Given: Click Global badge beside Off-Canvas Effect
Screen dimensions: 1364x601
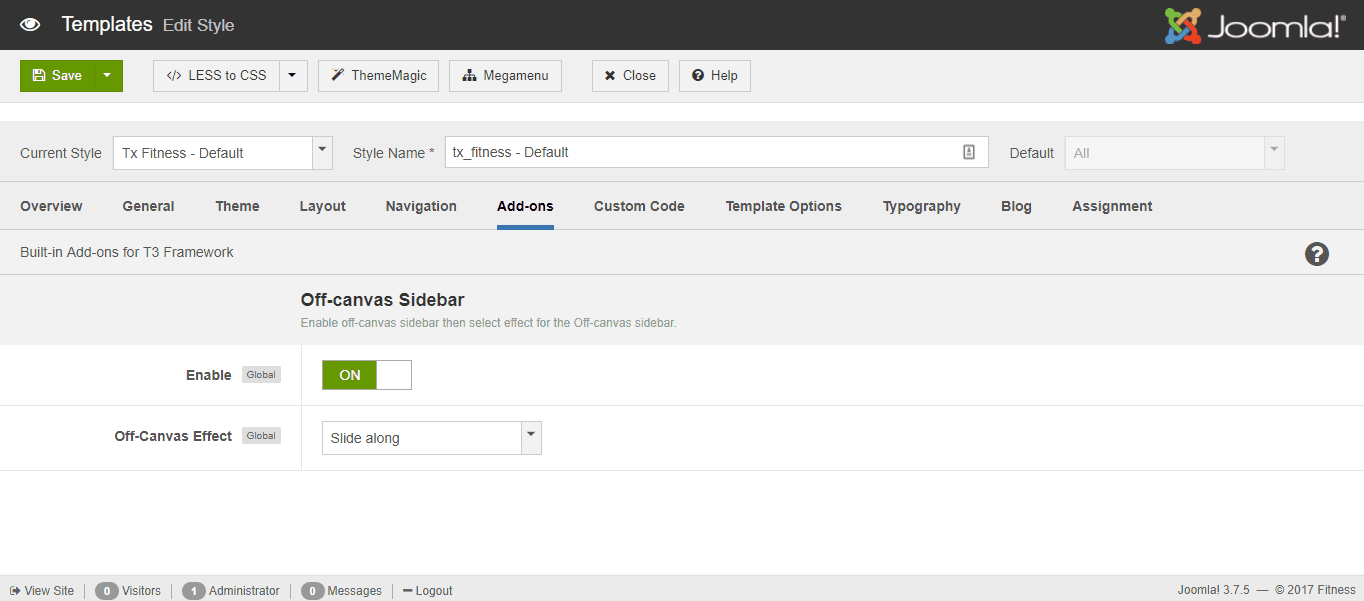Looking at the screenshot, I should coord(261,436).
